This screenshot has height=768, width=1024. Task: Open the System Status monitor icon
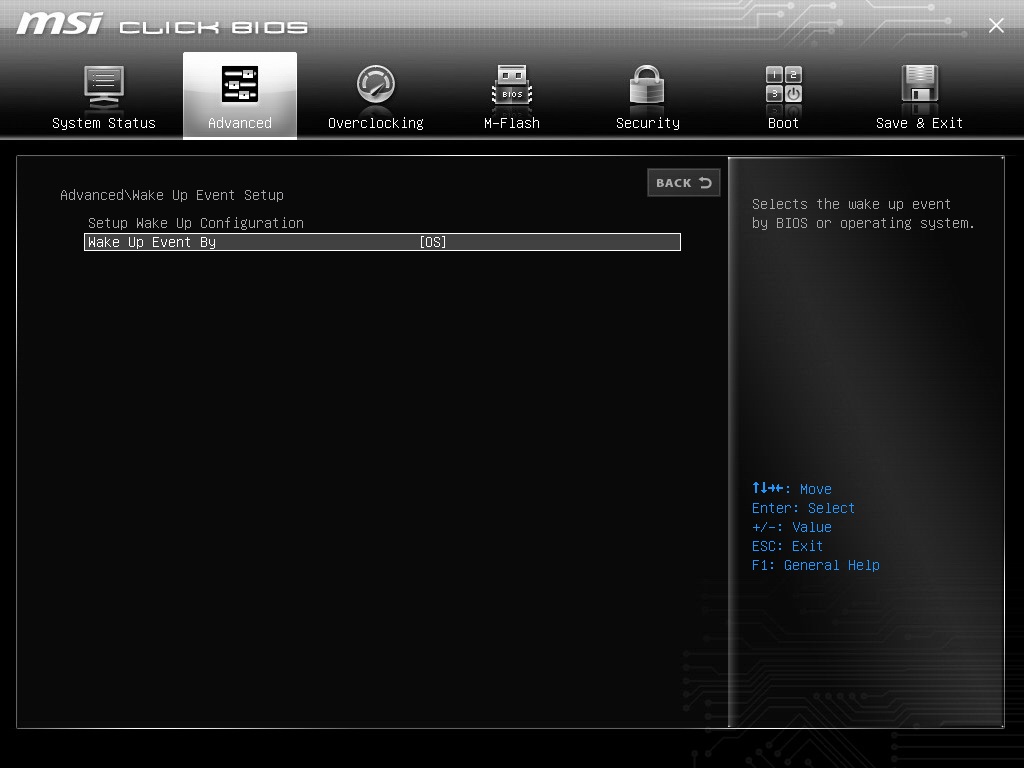(104, 88)
